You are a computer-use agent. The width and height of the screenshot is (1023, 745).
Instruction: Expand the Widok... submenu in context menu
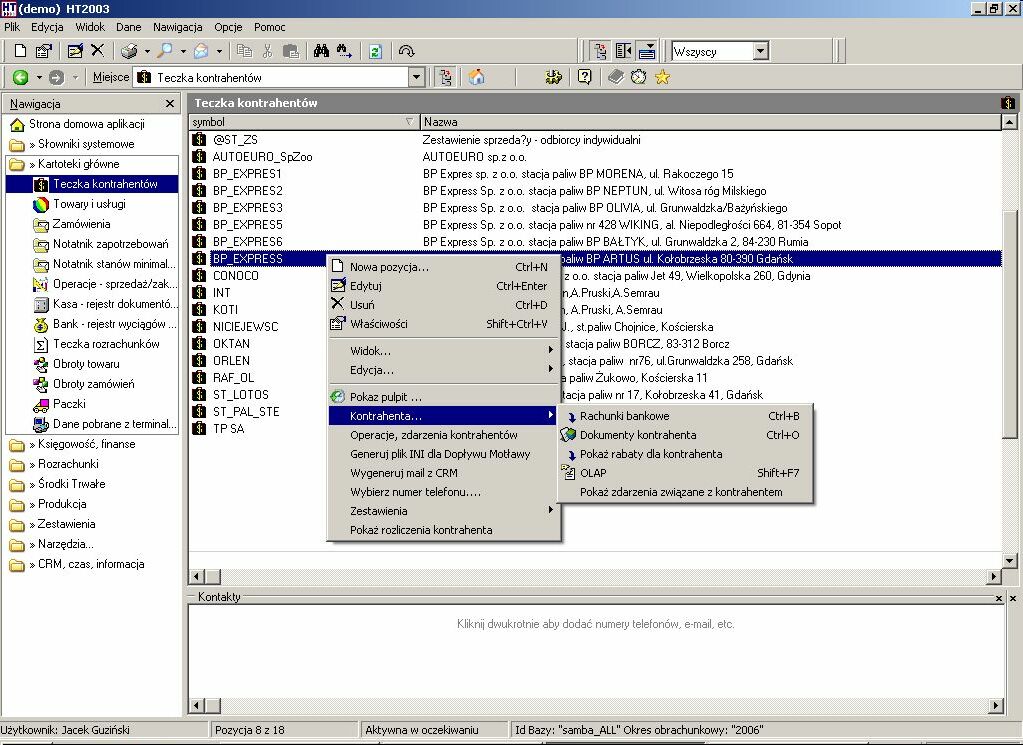click(444, 351)
